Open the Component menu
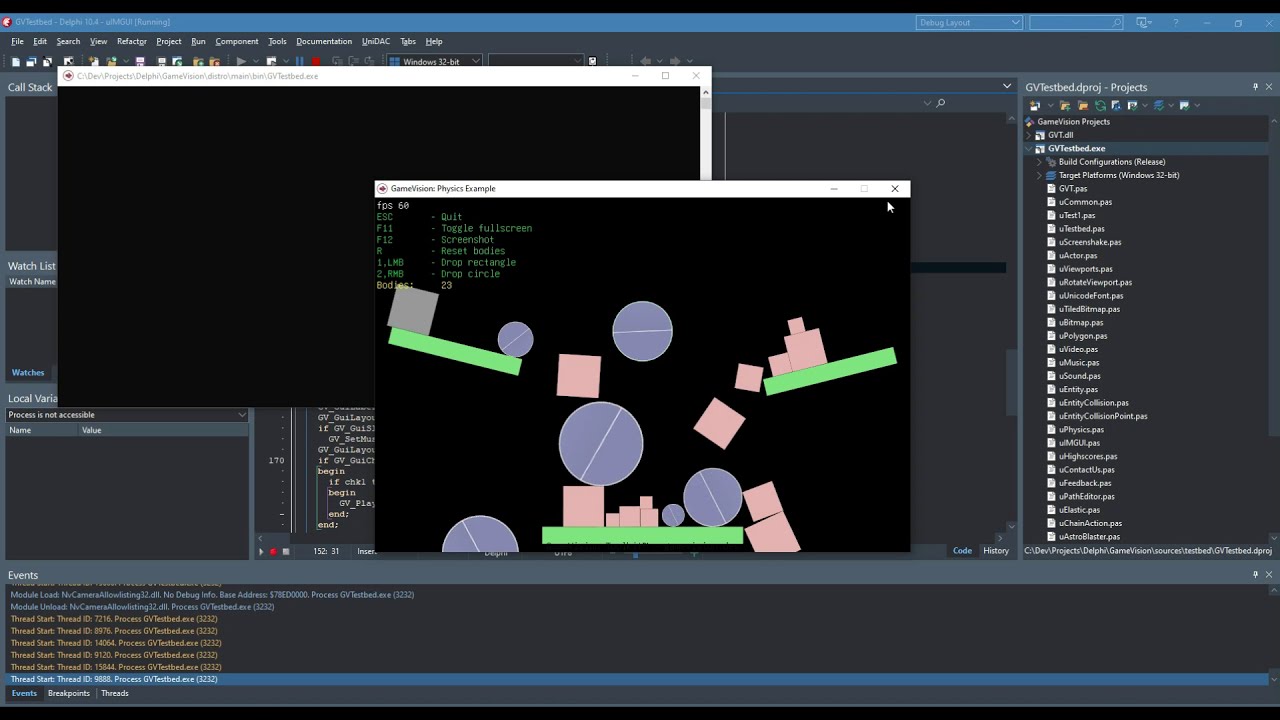 [237, 41]
